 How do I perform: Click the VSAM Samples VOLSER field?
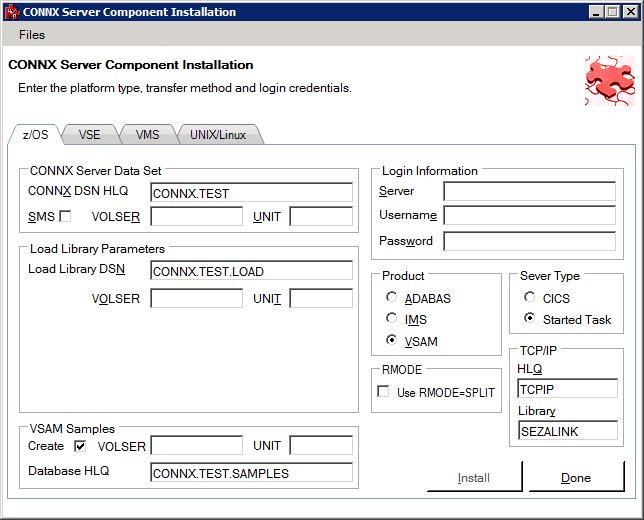pyautogui.click(x=196, y=445)
